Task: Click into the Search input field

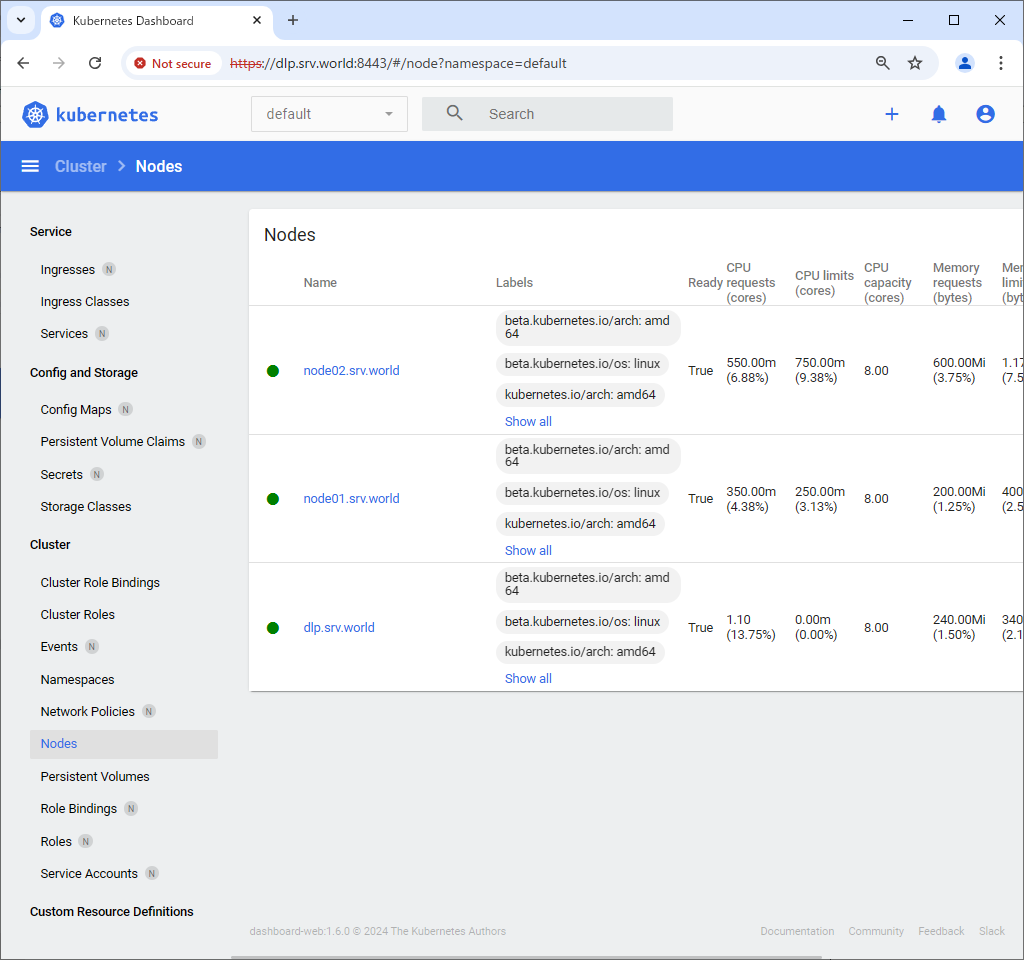Action: tap(547, 114)
